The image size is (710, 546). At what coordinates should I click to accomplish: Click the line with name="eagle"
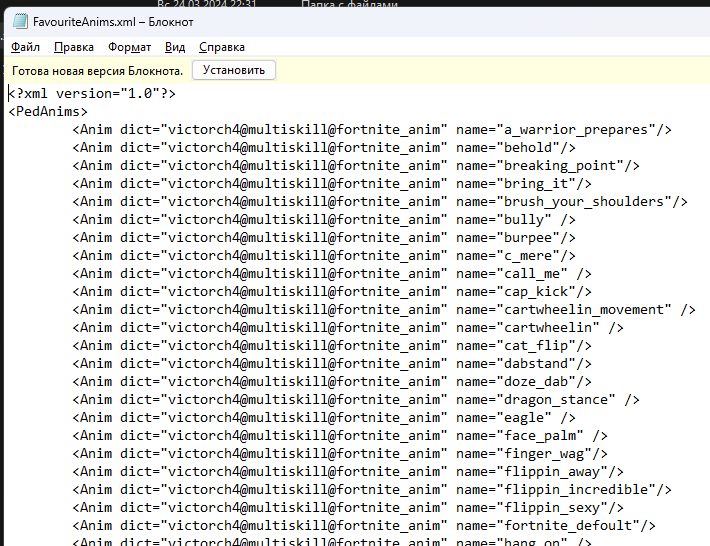click(324, 417)
